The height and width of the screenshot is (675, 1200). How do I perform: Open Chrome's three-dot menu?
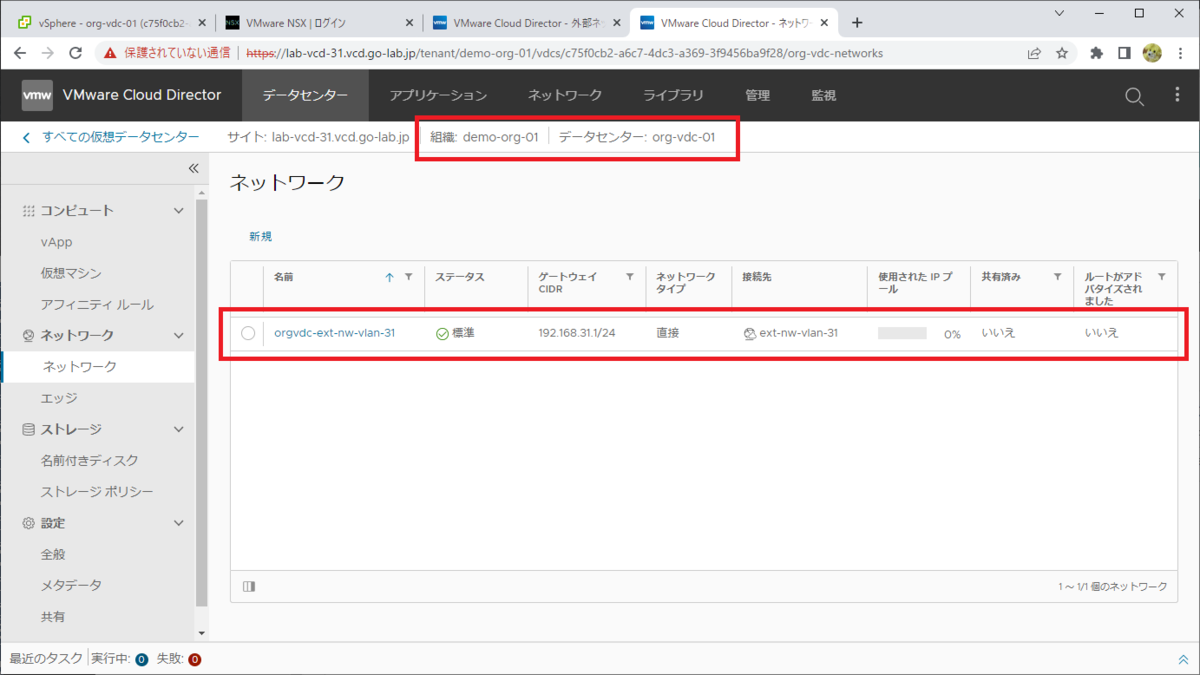coord(1180,53)
